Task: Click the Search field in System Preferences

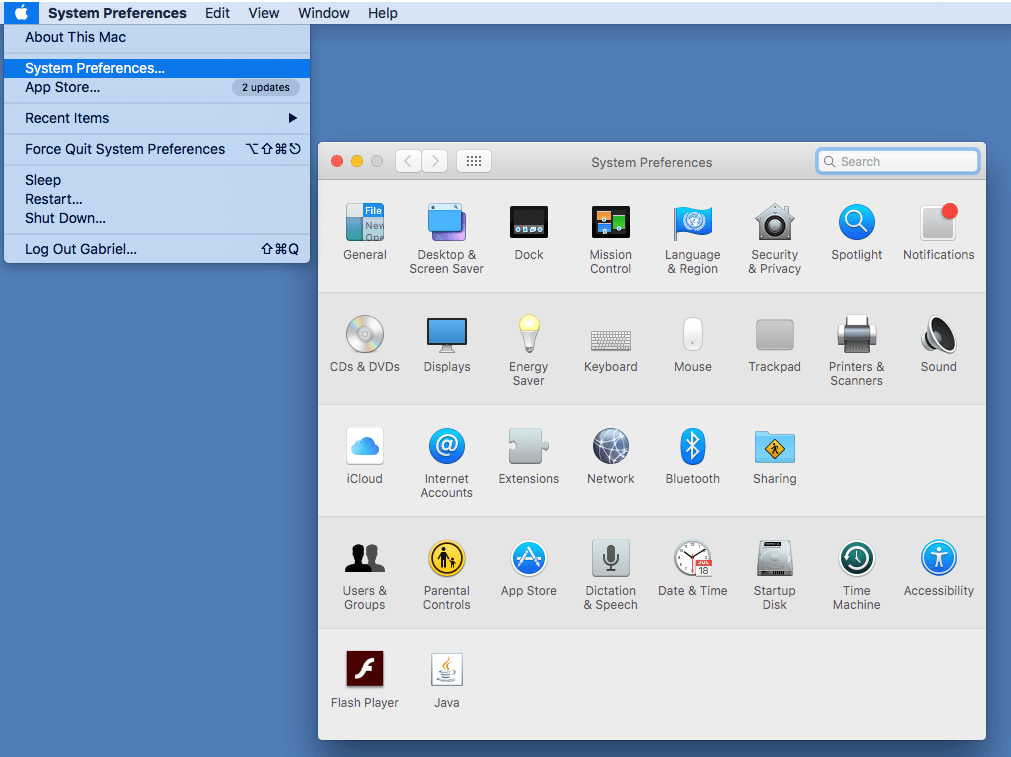Action: click(898, 162)
